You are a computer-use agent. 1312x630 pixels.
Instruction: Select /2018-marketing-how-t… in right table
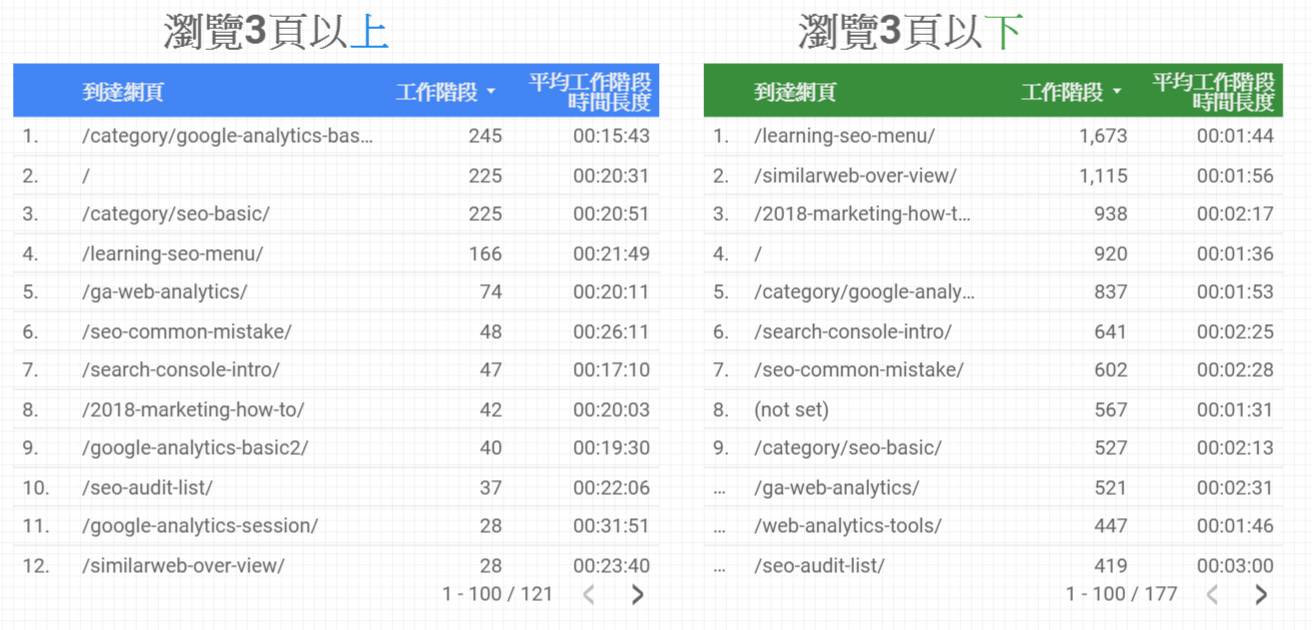(862, 214)
